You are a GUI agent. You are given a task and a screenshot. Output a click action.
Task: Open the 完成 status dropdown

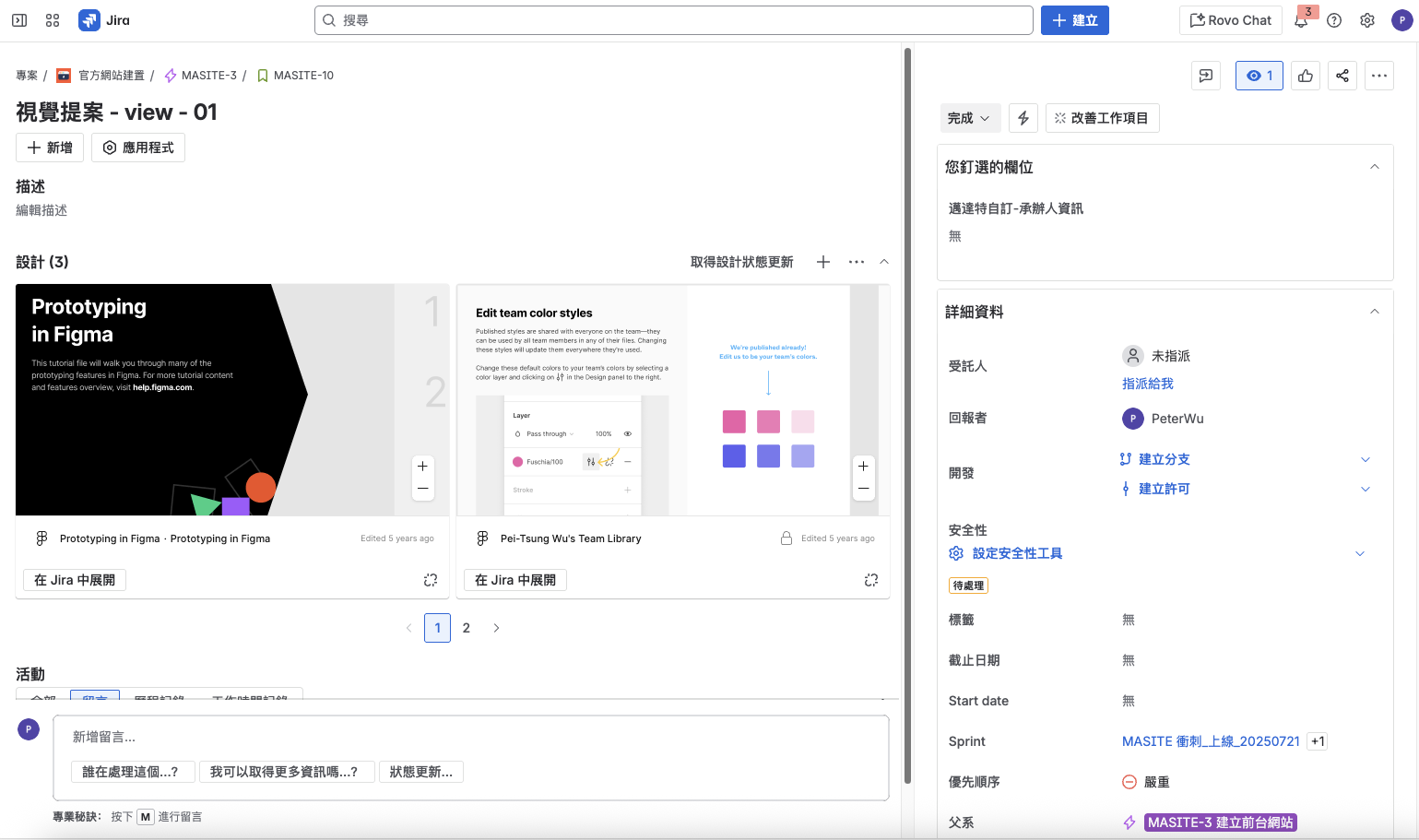(968, 118)
